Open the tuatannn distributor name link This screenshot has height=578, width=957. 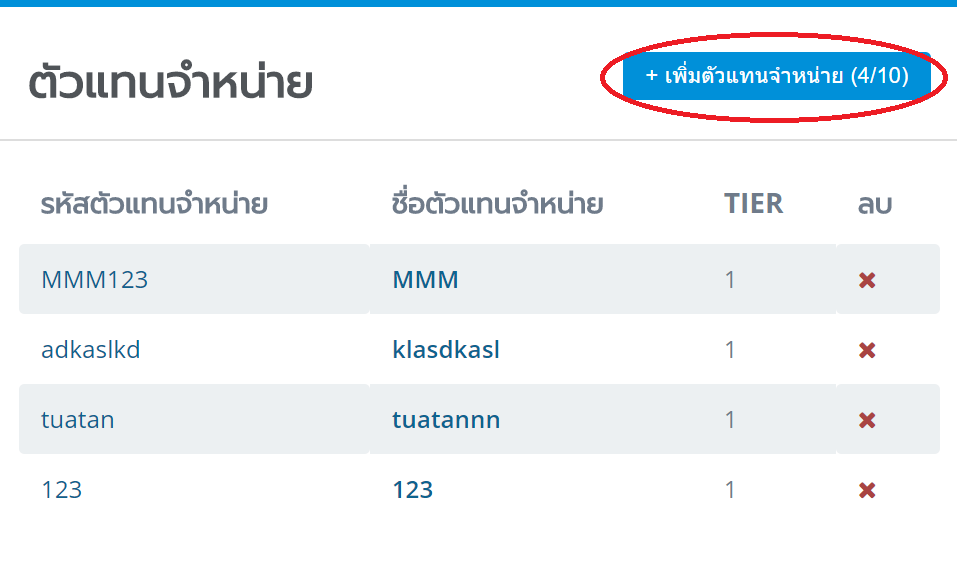[x=446, y=420]
